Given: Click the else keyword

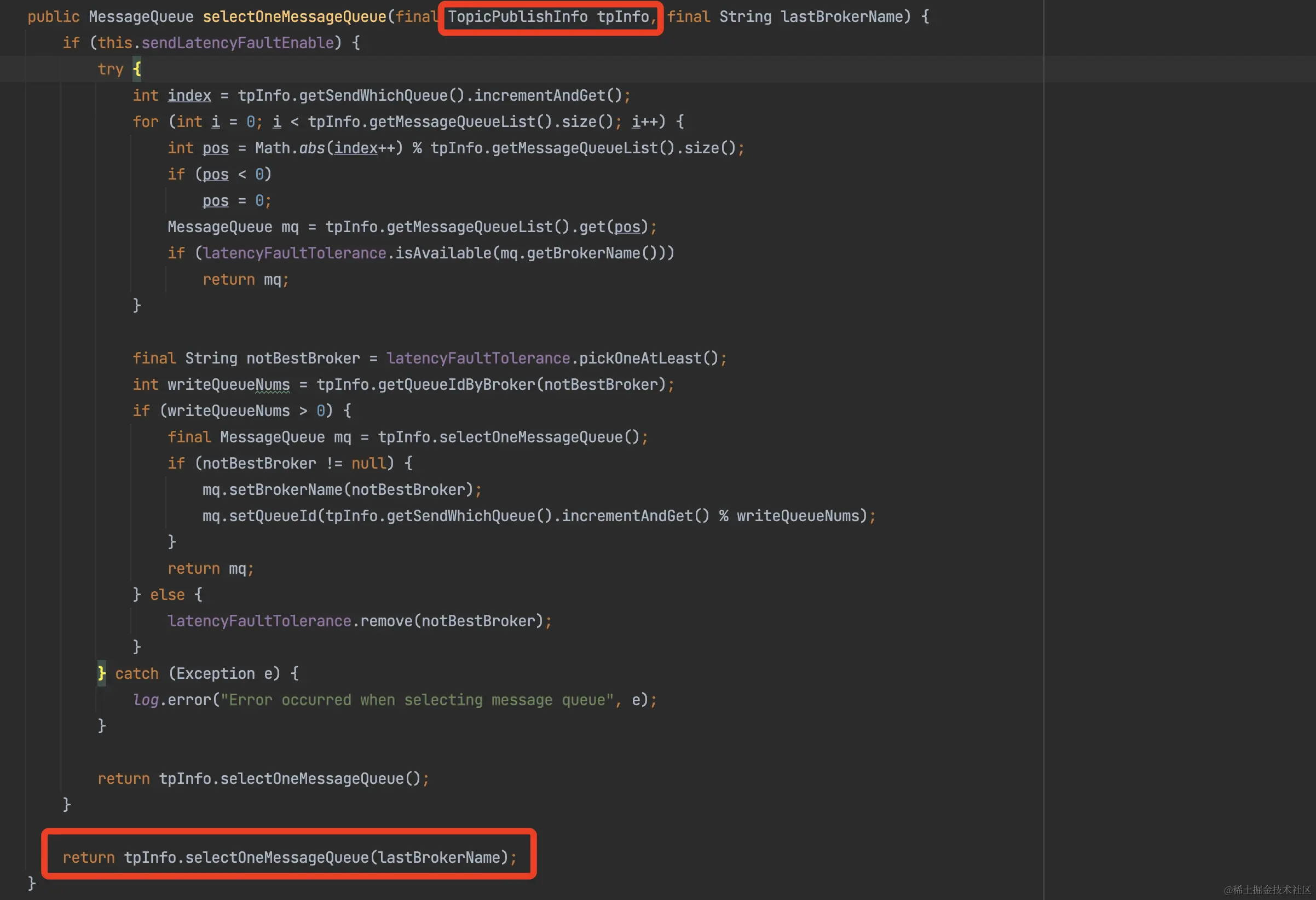Looking at the screenshot, I should [x=167, y=595].
